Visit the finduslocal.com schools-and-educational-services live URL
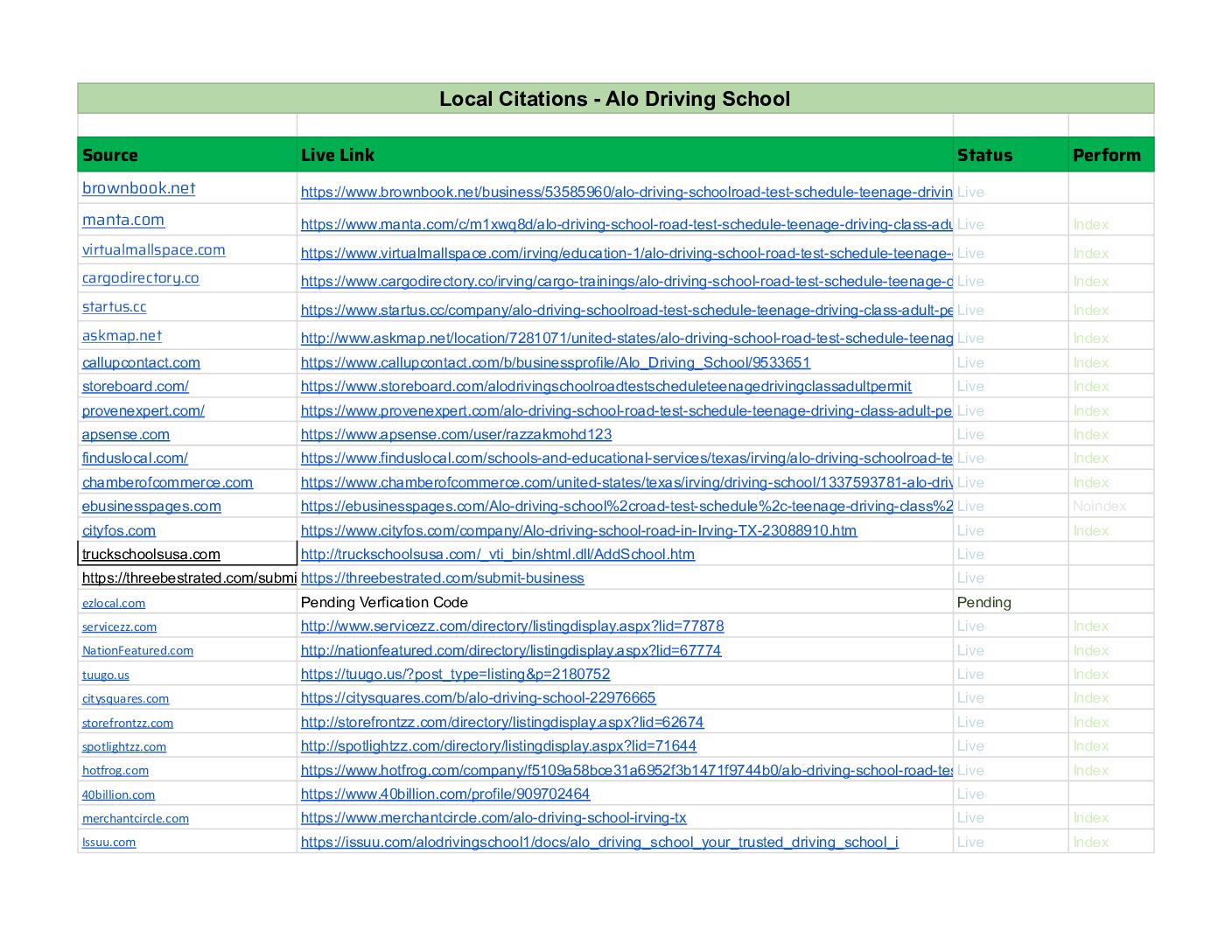Viewport: 1232px width, 952px height. pyautogui.click(x=626, y=458)
